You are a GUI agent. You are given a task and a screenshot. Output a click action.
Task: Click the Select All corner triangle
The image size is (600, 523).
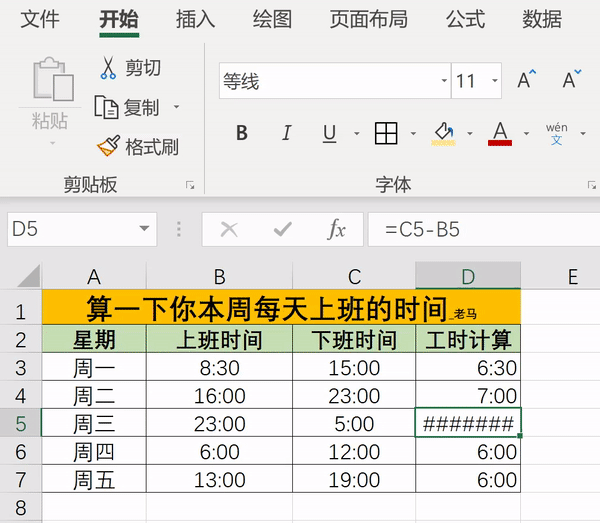click(x=29, y=275)
